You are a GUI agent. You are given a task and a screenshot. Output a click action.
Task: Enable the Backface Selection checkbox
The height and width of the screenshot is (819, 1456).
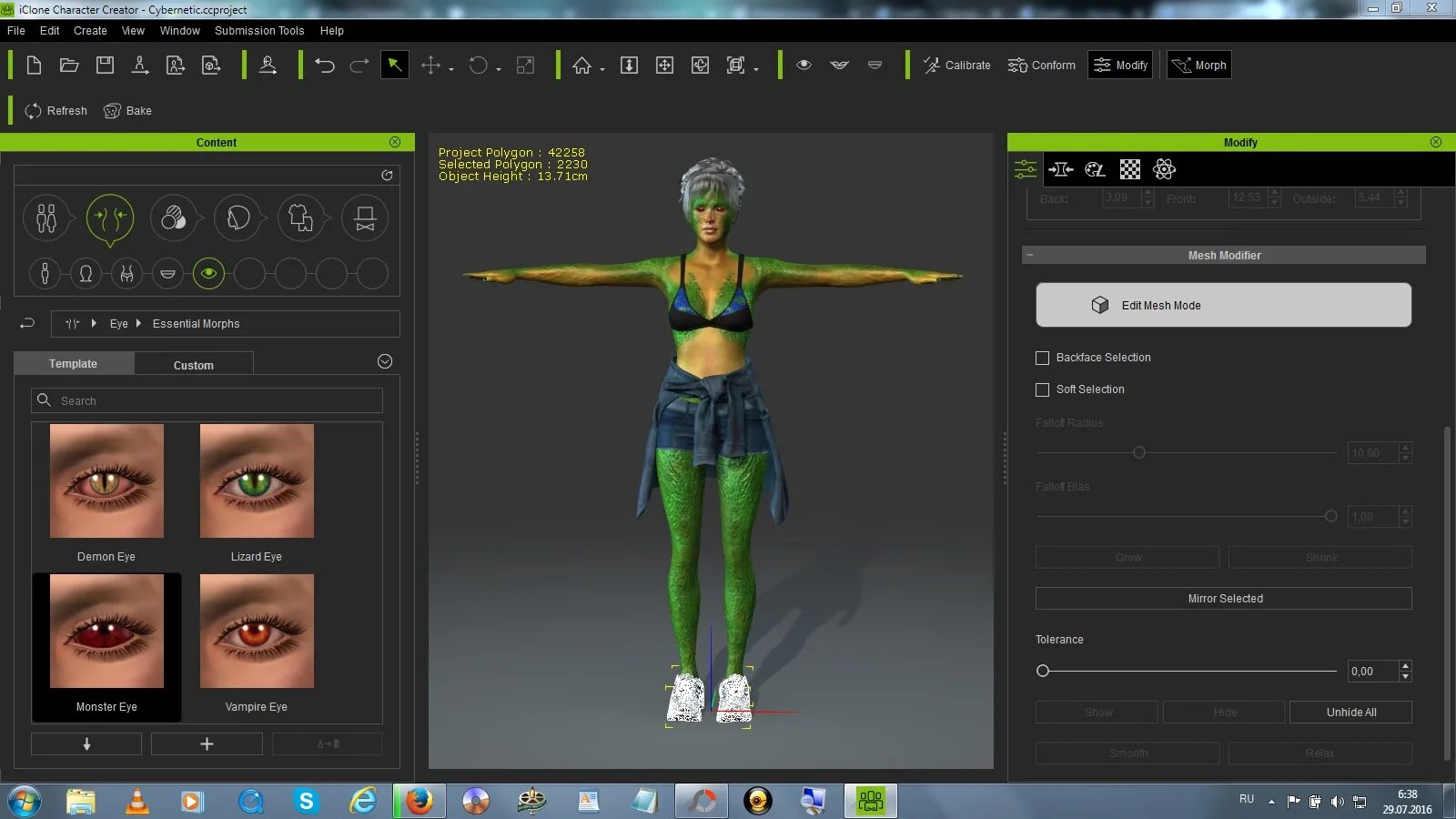[x=1043, y=358]
